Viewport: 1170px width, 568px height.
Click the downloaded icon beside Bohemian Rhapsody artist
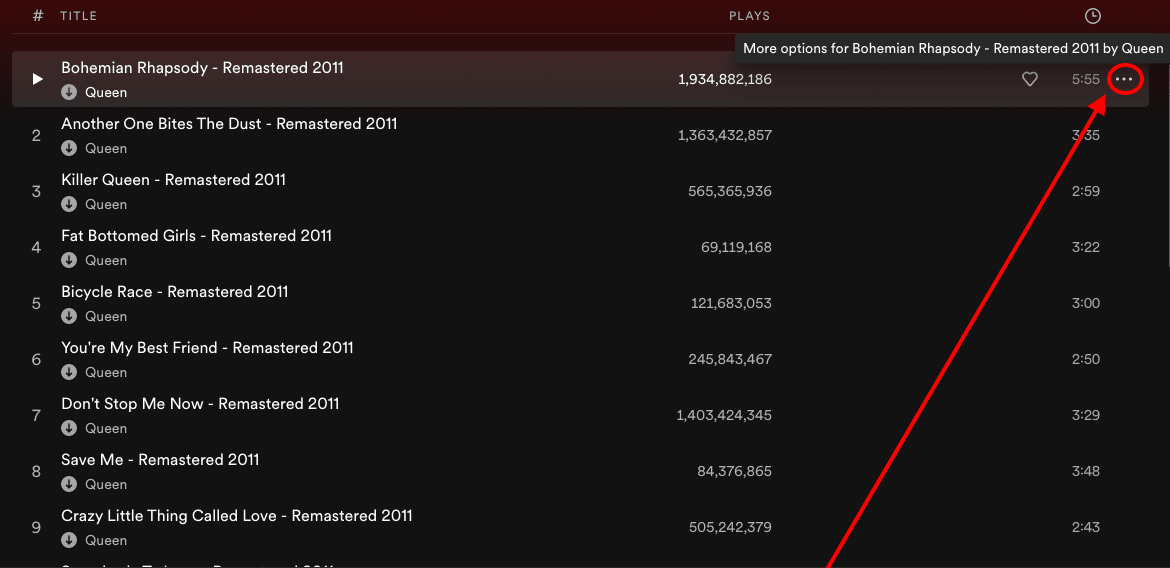pyautogui.click(x=69, y=93)
